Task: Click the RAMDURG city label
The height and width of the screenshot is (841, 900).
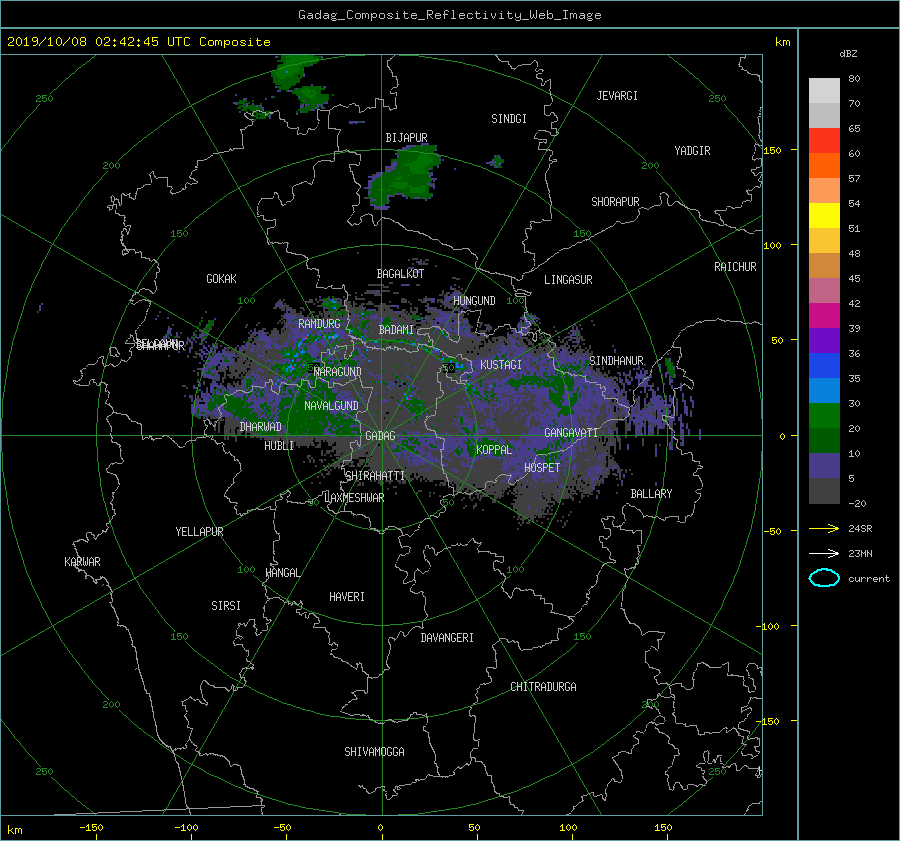Action: pyautogui.click(x=319, y=324)
